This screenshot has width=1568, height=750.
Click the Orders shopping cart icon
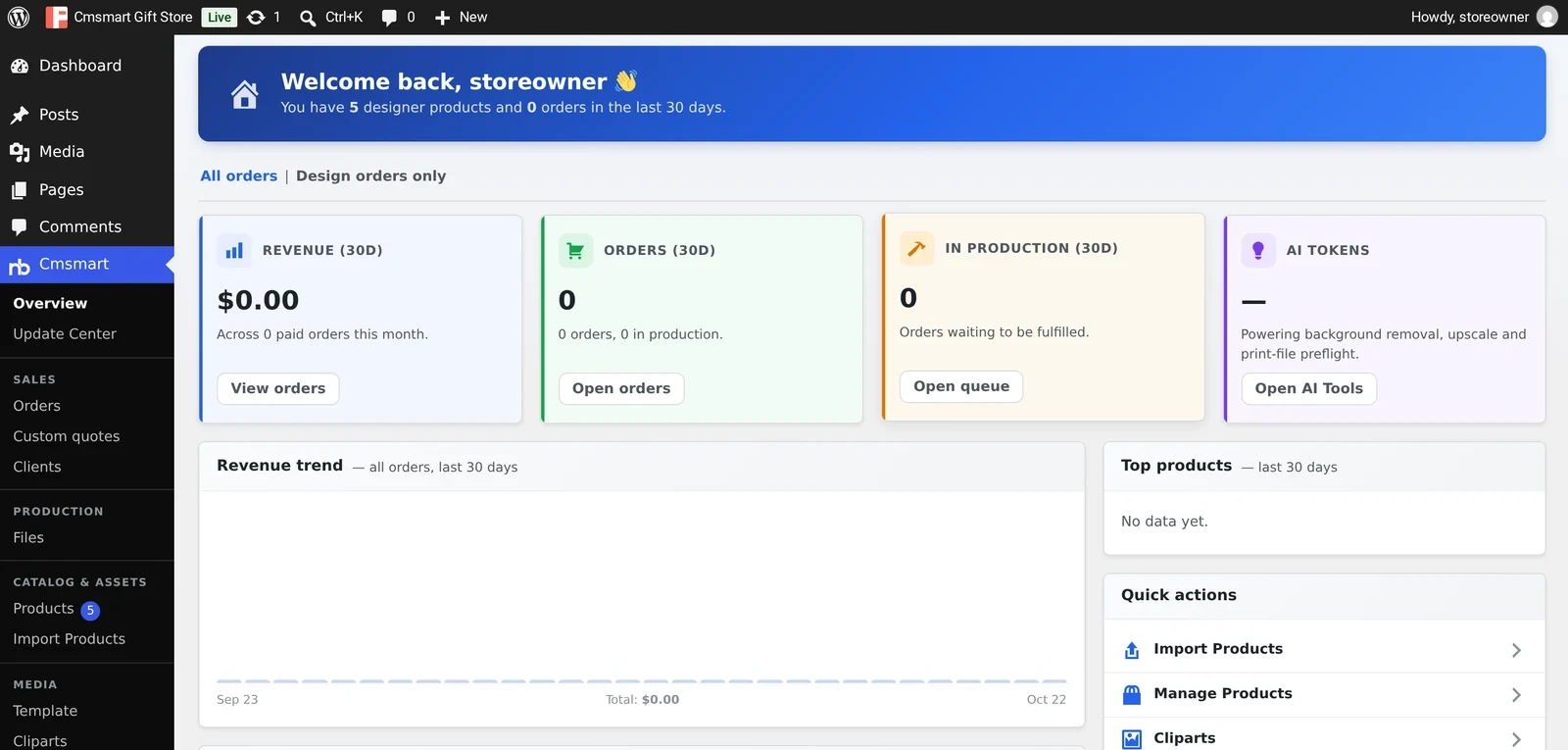pyautogui.click(x=575, y=251)
